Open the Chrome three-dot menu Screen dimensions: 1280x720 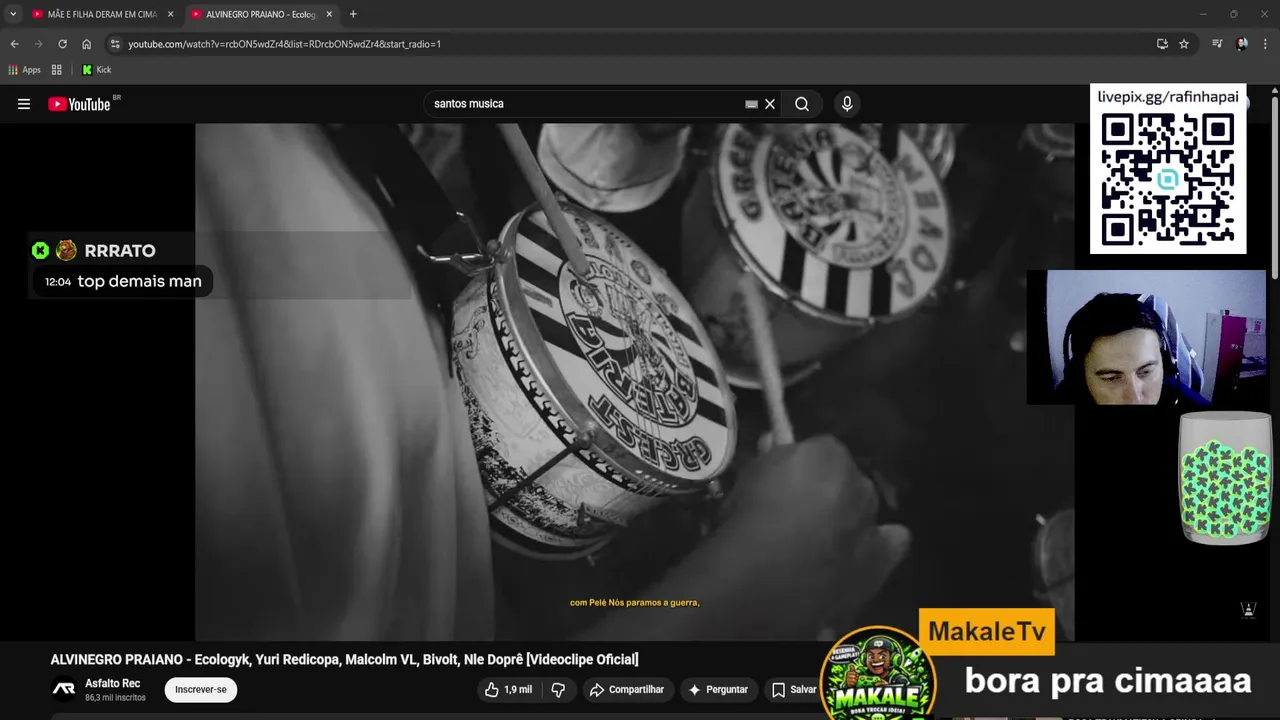(x=1266, y=44)
